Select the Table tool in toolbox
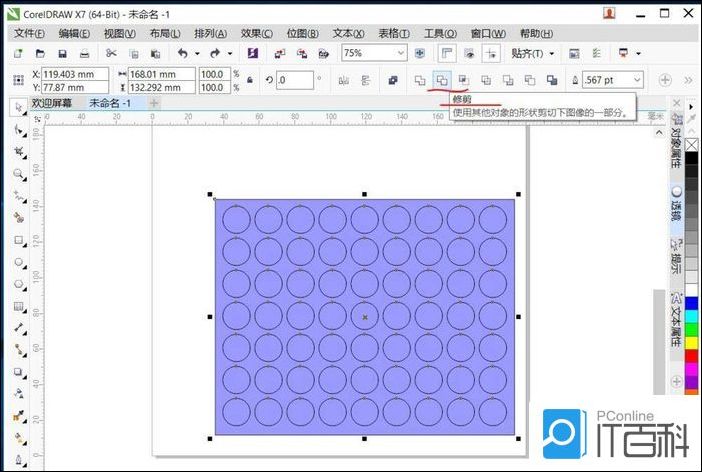 point(19,306)
